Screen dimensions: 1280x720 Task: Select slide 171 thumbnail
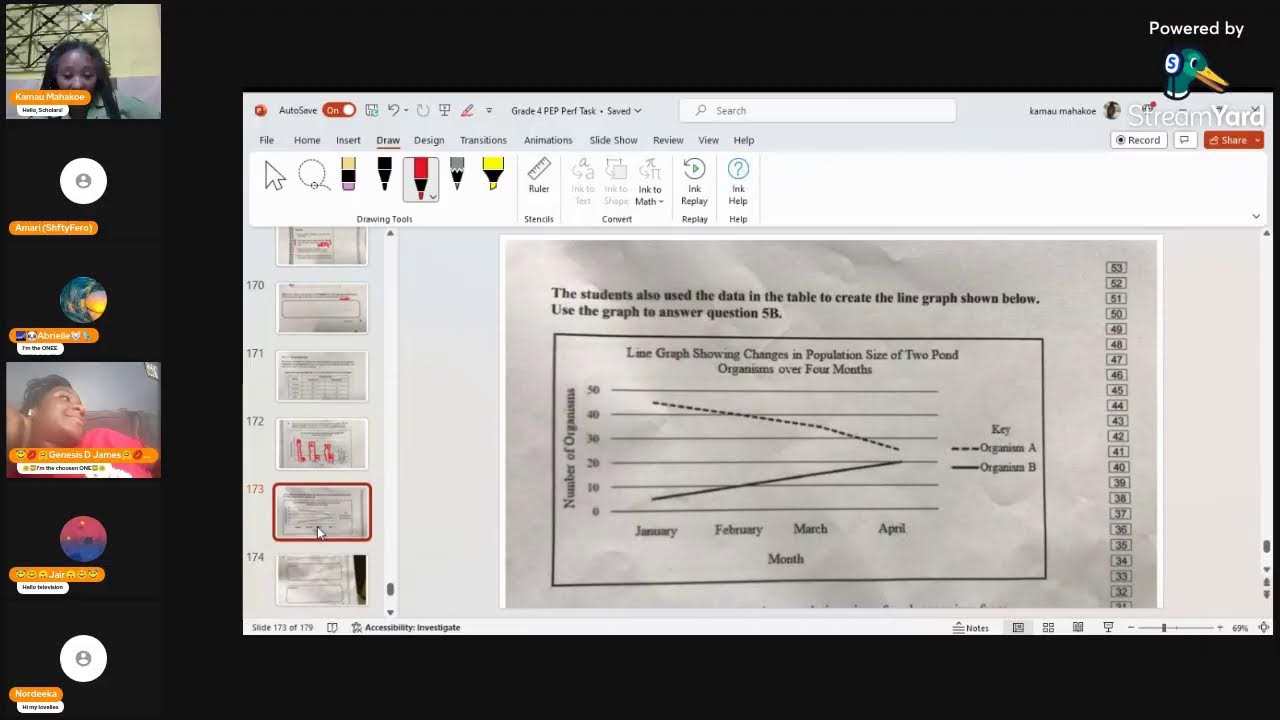tap(322, 376)
